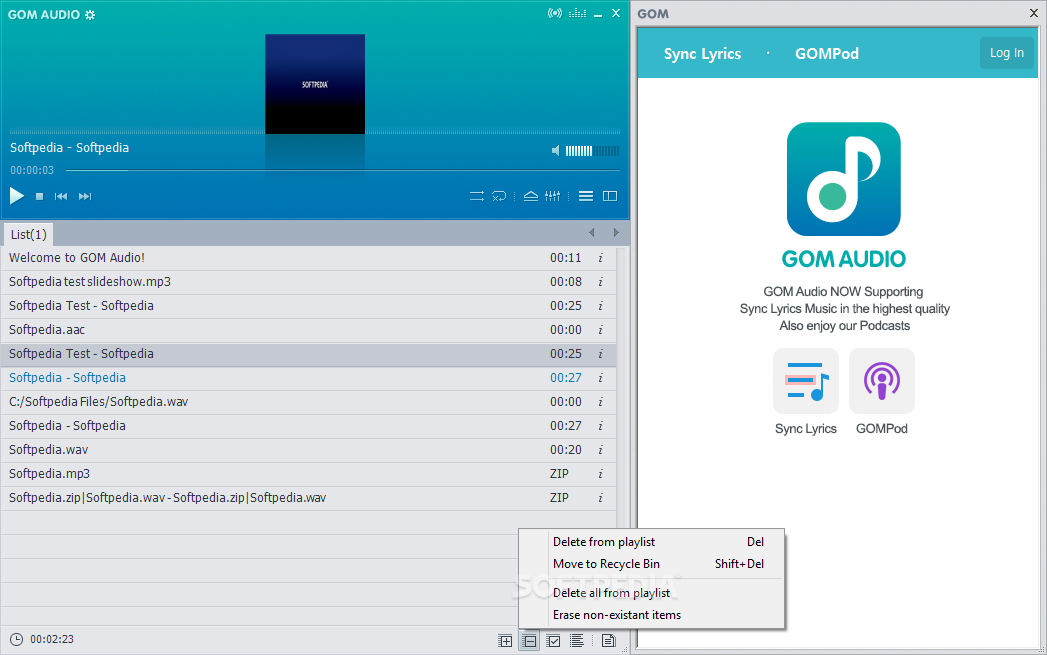Select Softpedia.wav track with 00:20 duration

[308, 450]
